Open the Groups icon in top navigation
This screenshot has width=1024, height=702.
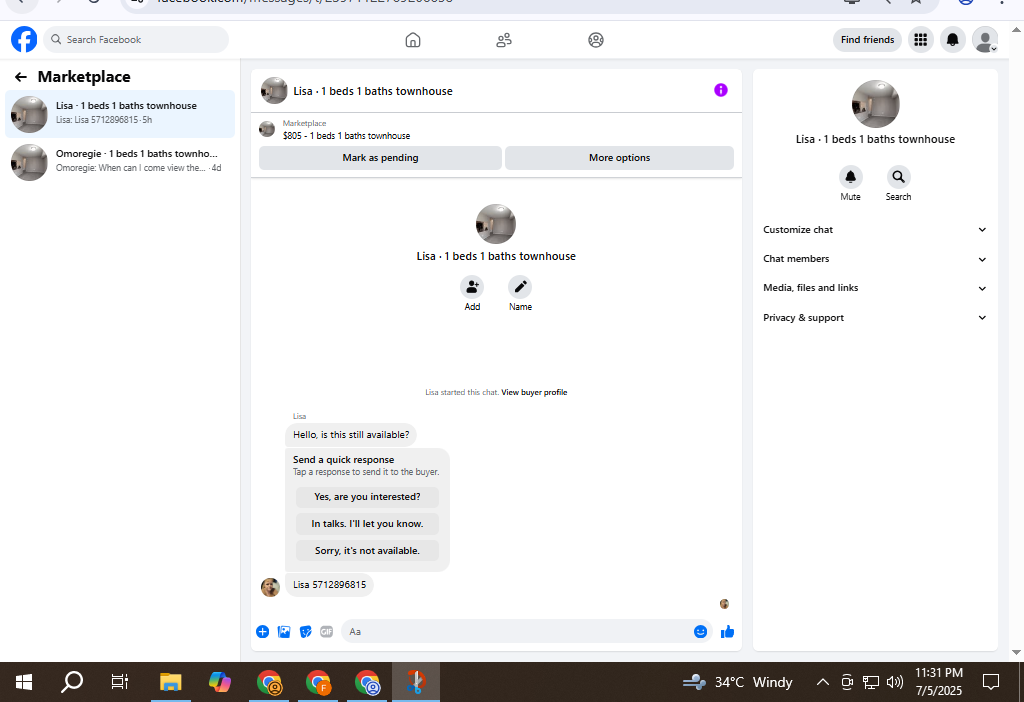coord(596,40)
